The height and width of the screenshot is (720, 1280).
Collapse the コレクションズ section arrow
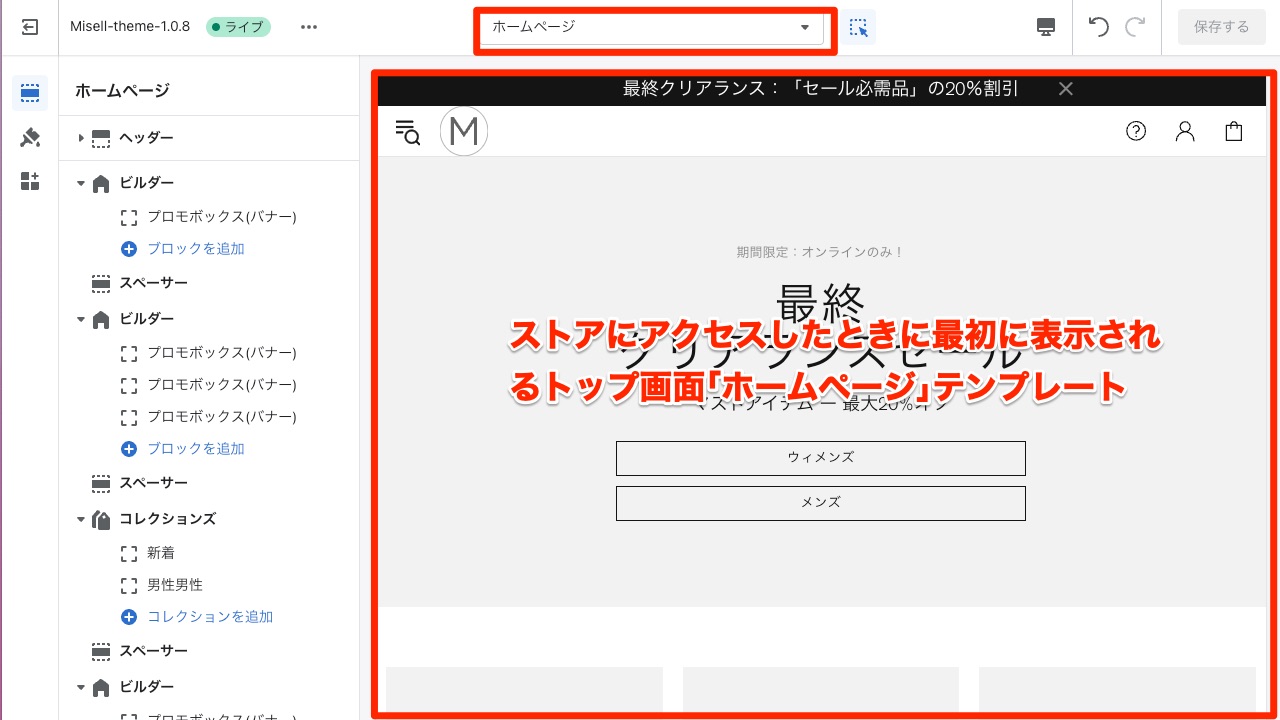click(81, 519)
